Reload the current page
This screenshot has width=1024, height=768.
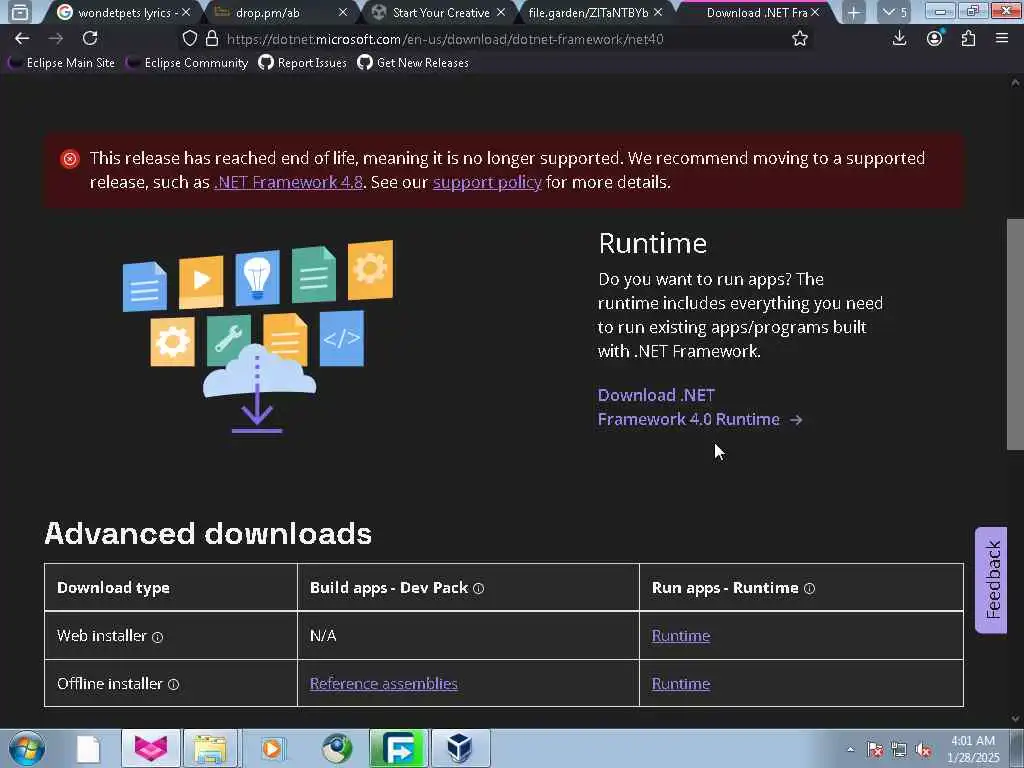pos(90,39)
